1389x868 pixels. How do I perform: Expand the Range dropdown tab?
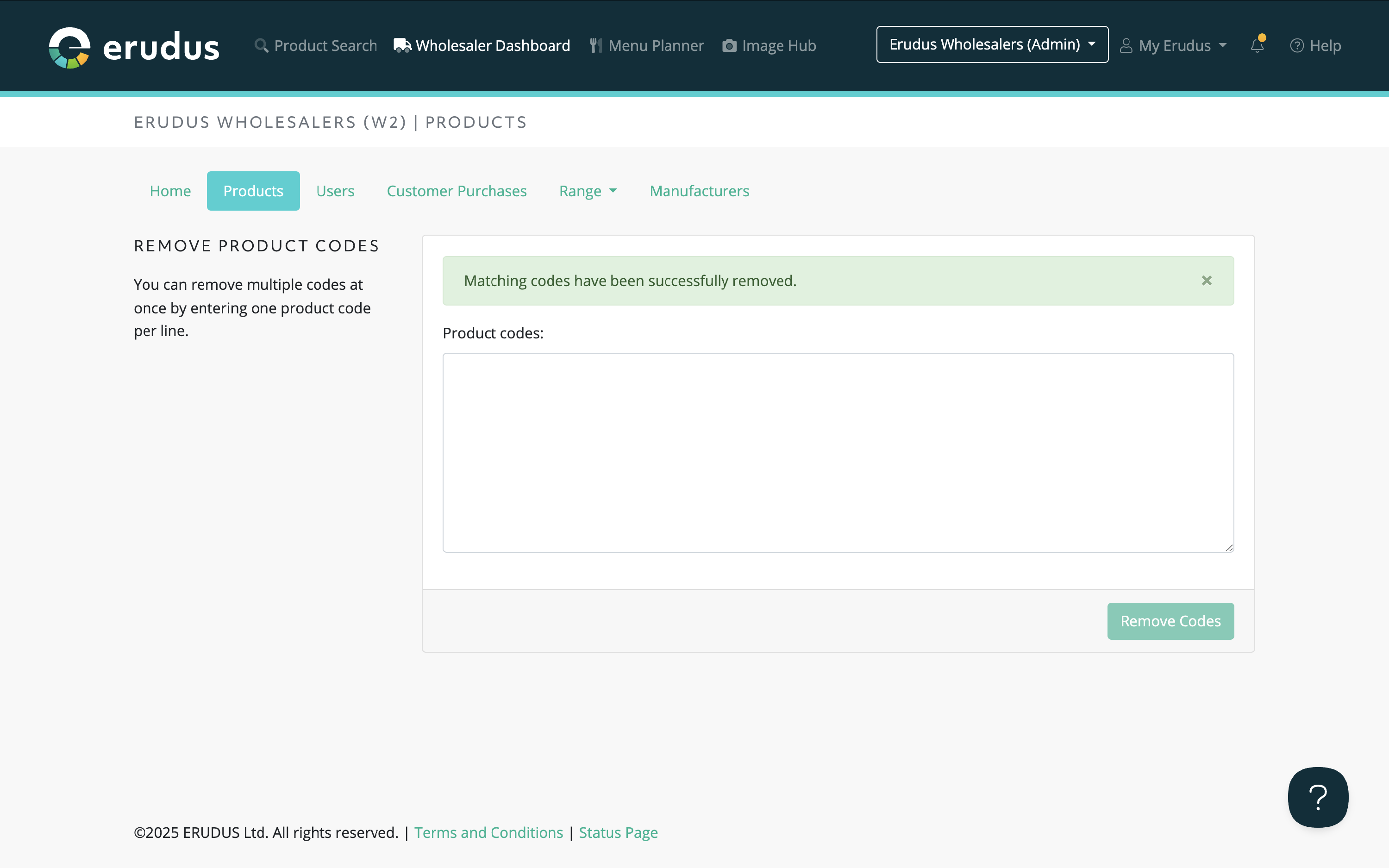[x=588, y=191]
